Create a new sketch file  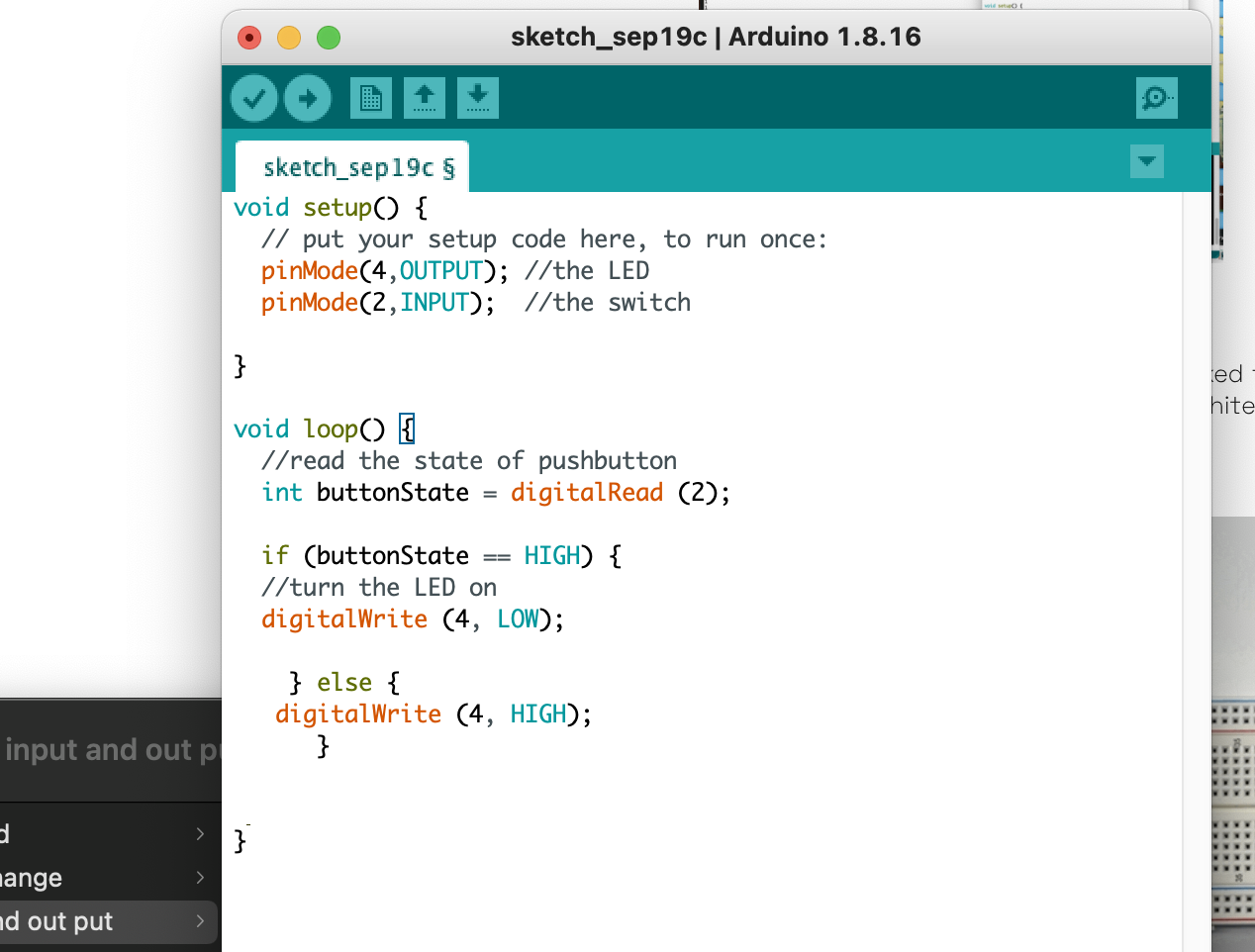371,98
